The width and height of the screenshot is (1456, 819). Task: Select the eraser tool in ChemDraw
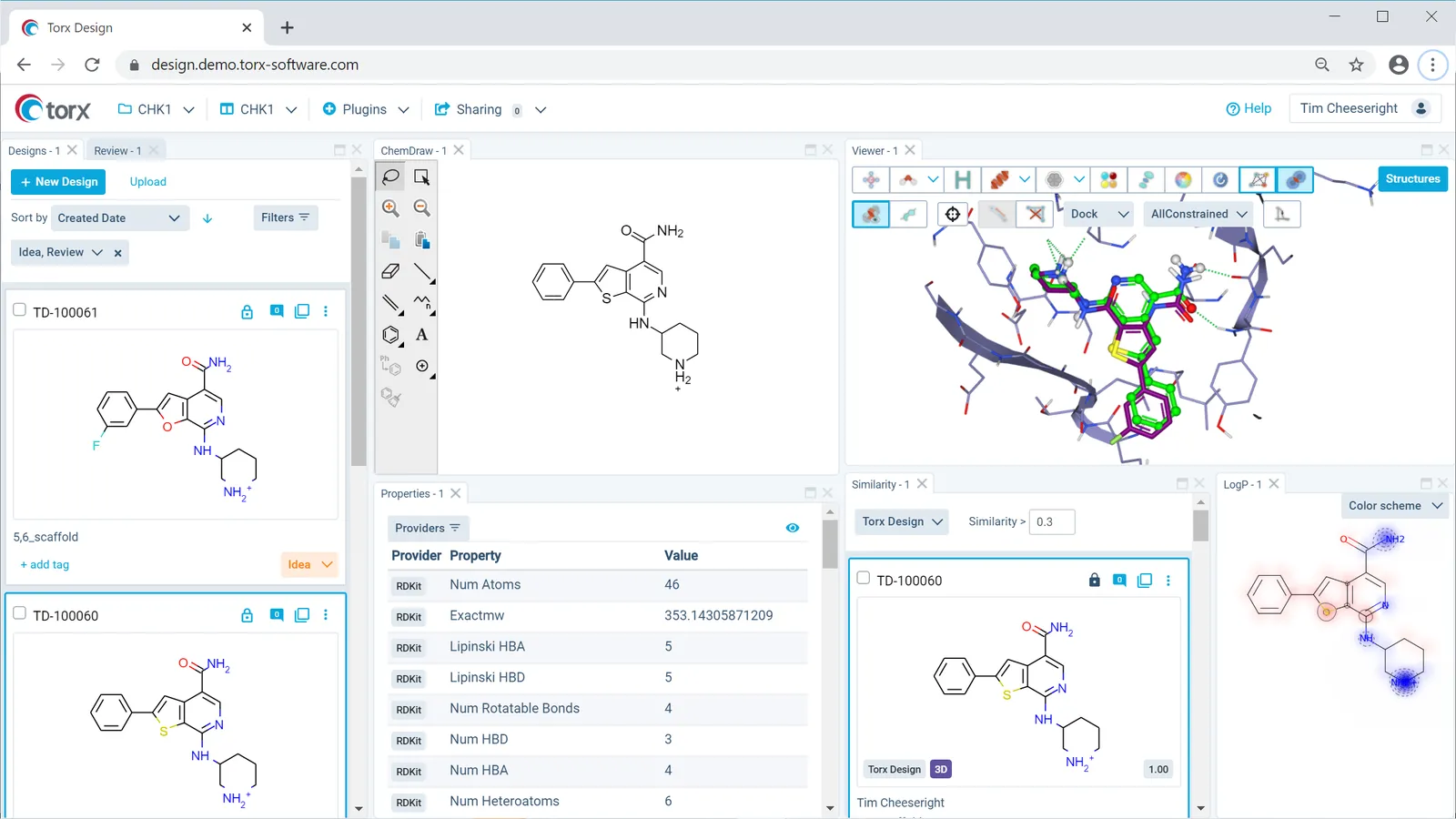click(x=391, y=271)
